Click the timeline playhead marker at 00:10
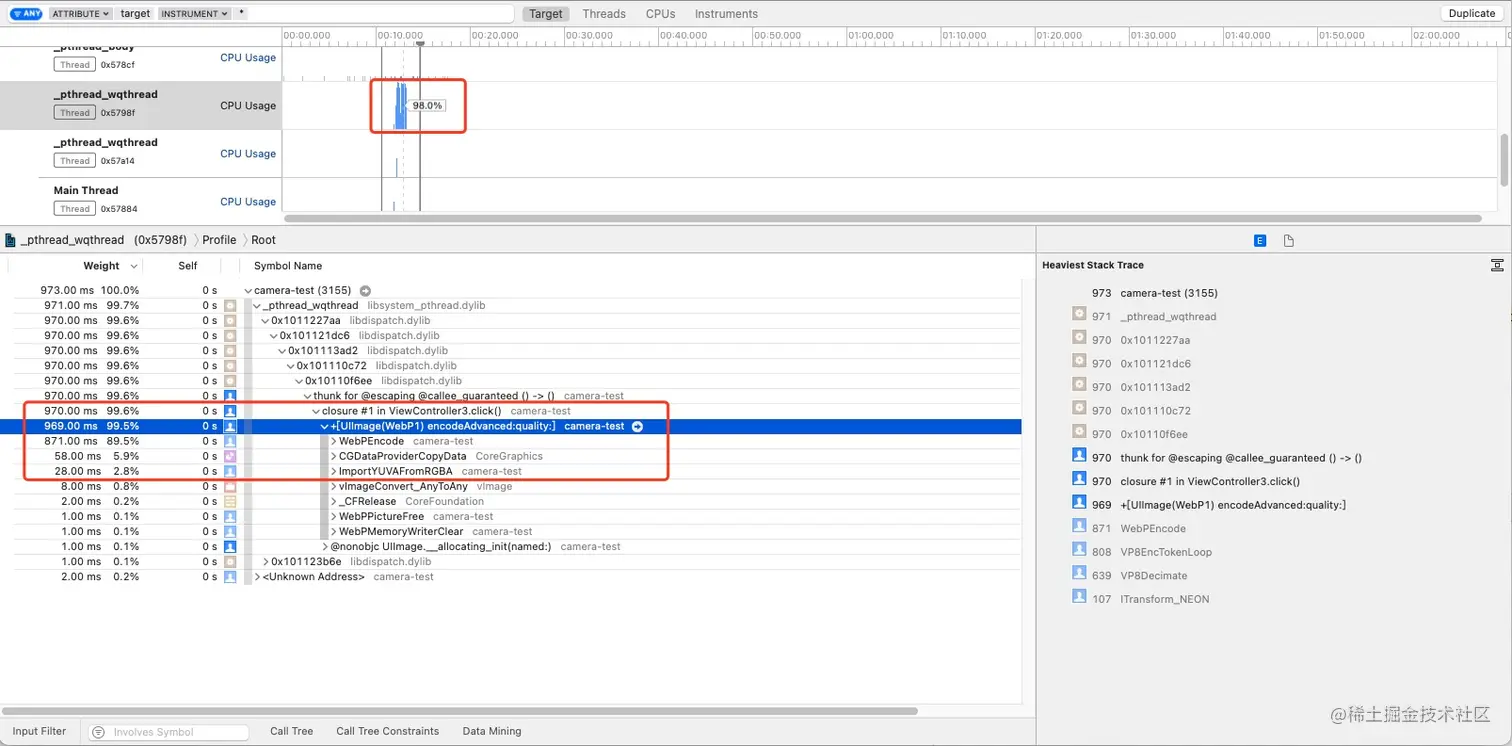 point(421,42)
